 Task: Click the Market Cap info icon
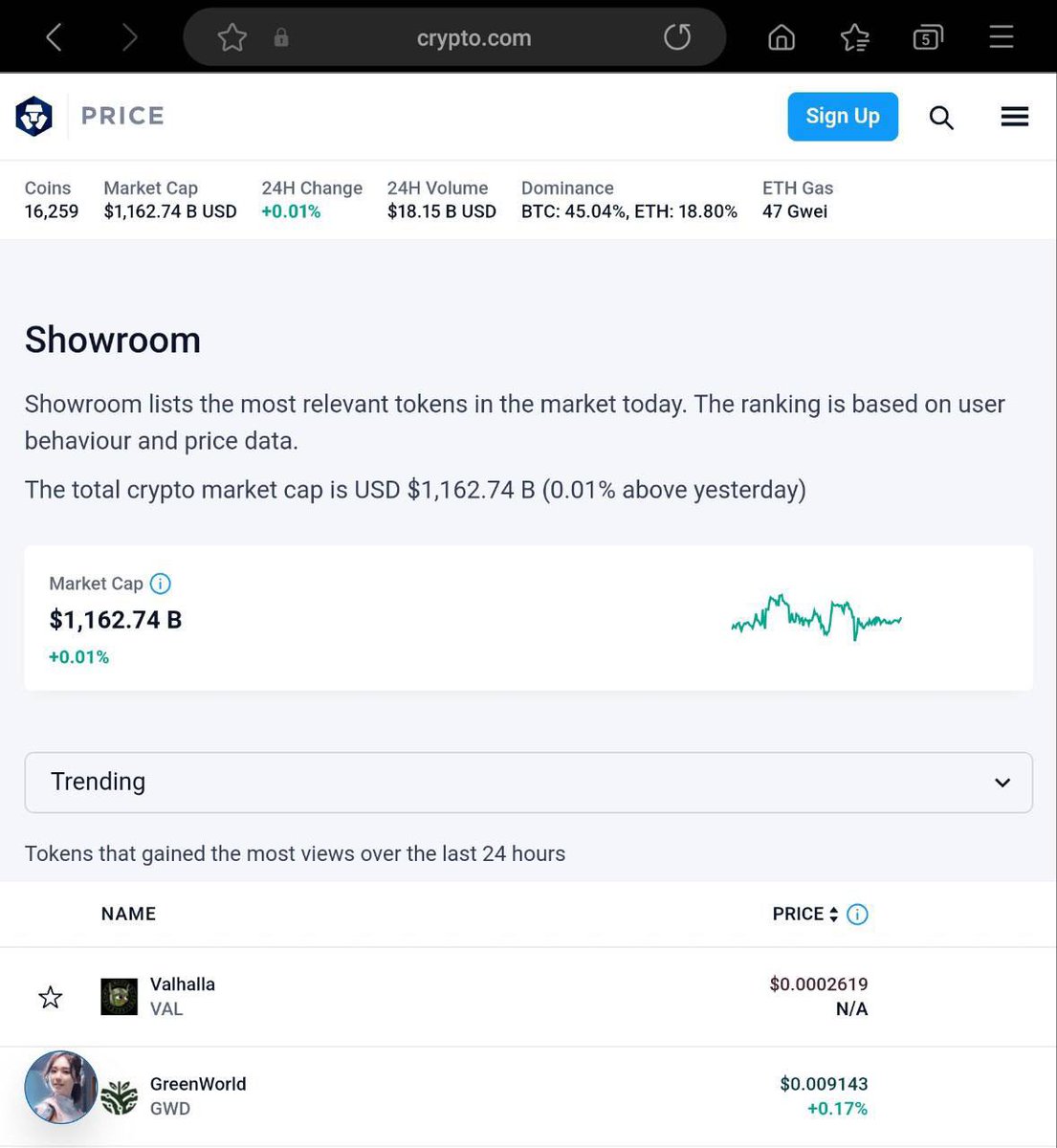pyautogui.click(x=161, y=584)
